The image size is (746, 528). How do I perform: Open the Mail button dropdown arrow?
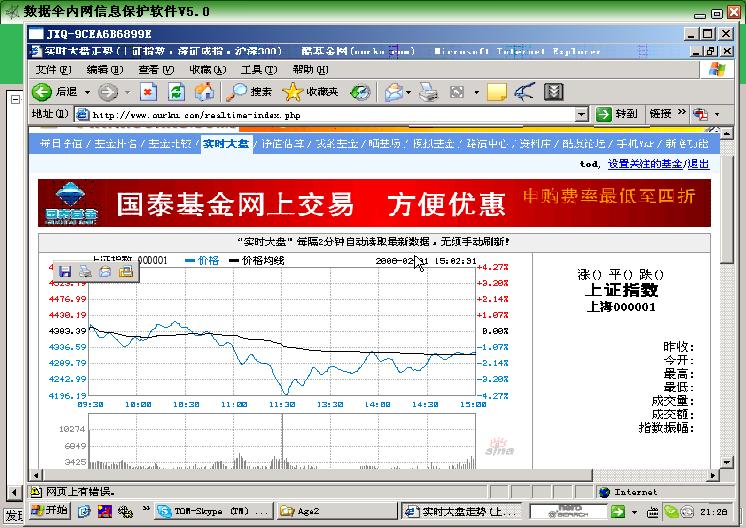point(409,92)
